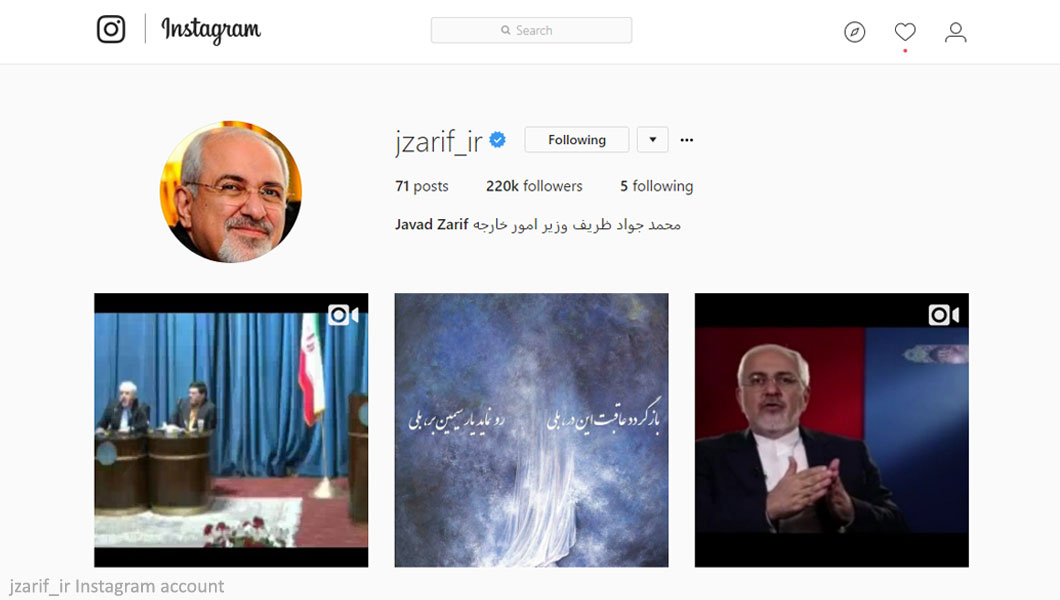Open the red background video post
This screenshot has height=600, width=1060.
click(832, 430)
